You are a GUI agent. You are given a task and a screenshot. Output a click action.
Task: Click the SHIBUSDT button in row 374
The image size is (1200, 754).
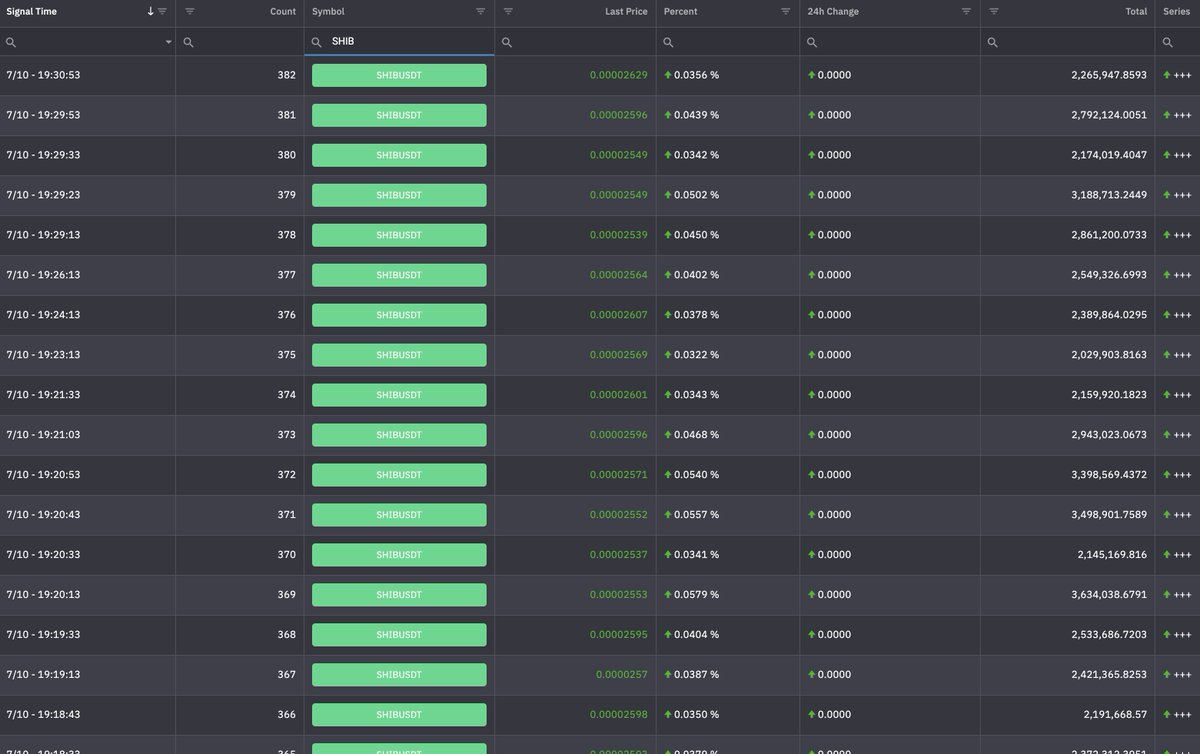coord(399,395)
